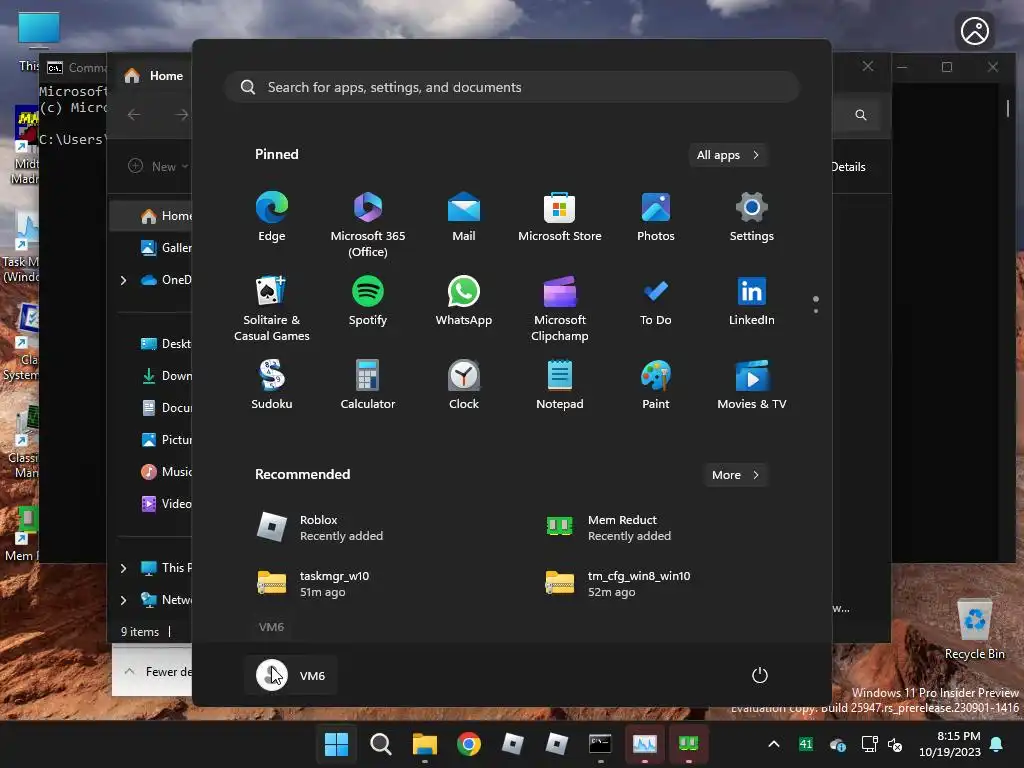Viewport: 1024px width, 768px height.
Task: Open WhatsApp from Start menu
Action: point(464,301)
